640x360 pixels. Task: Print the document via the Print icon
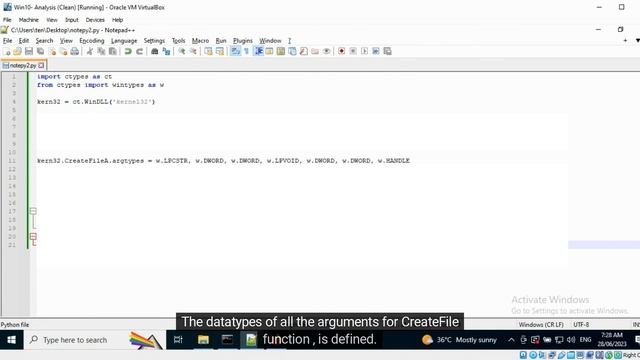pyautogui.click(x=75, y=51)
